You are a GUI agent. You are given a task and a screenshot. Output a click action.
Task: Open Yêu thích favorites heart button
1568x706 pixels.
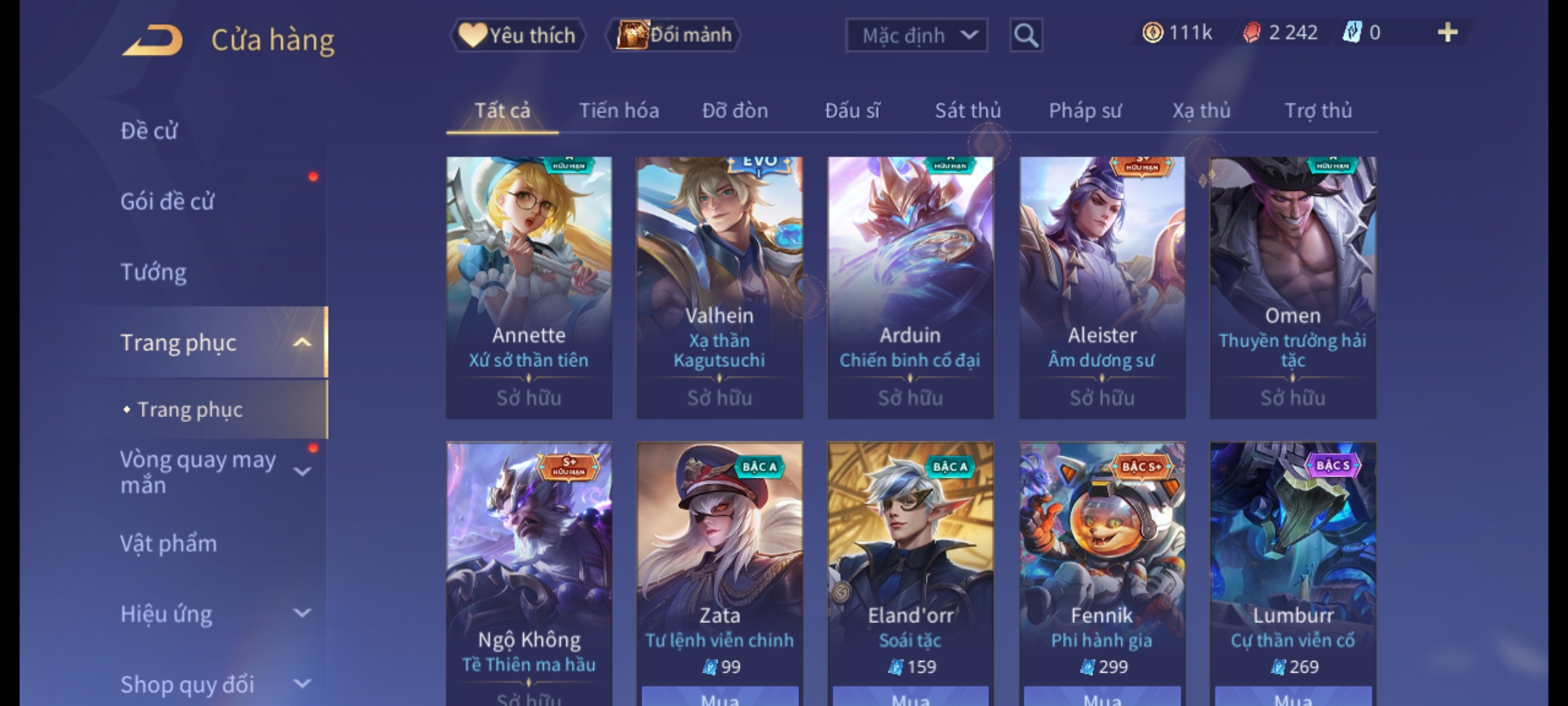(517, 35)
